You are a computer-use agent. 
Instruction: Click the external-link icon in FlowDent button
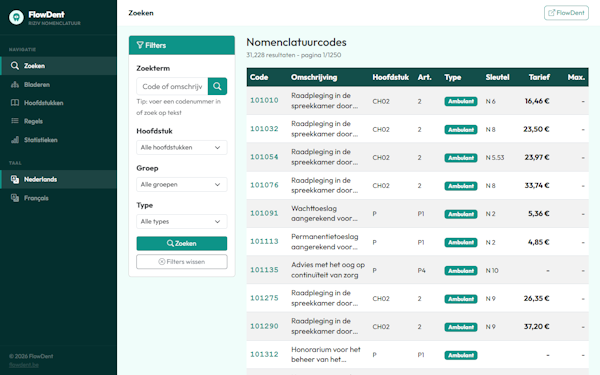[551, 13]
